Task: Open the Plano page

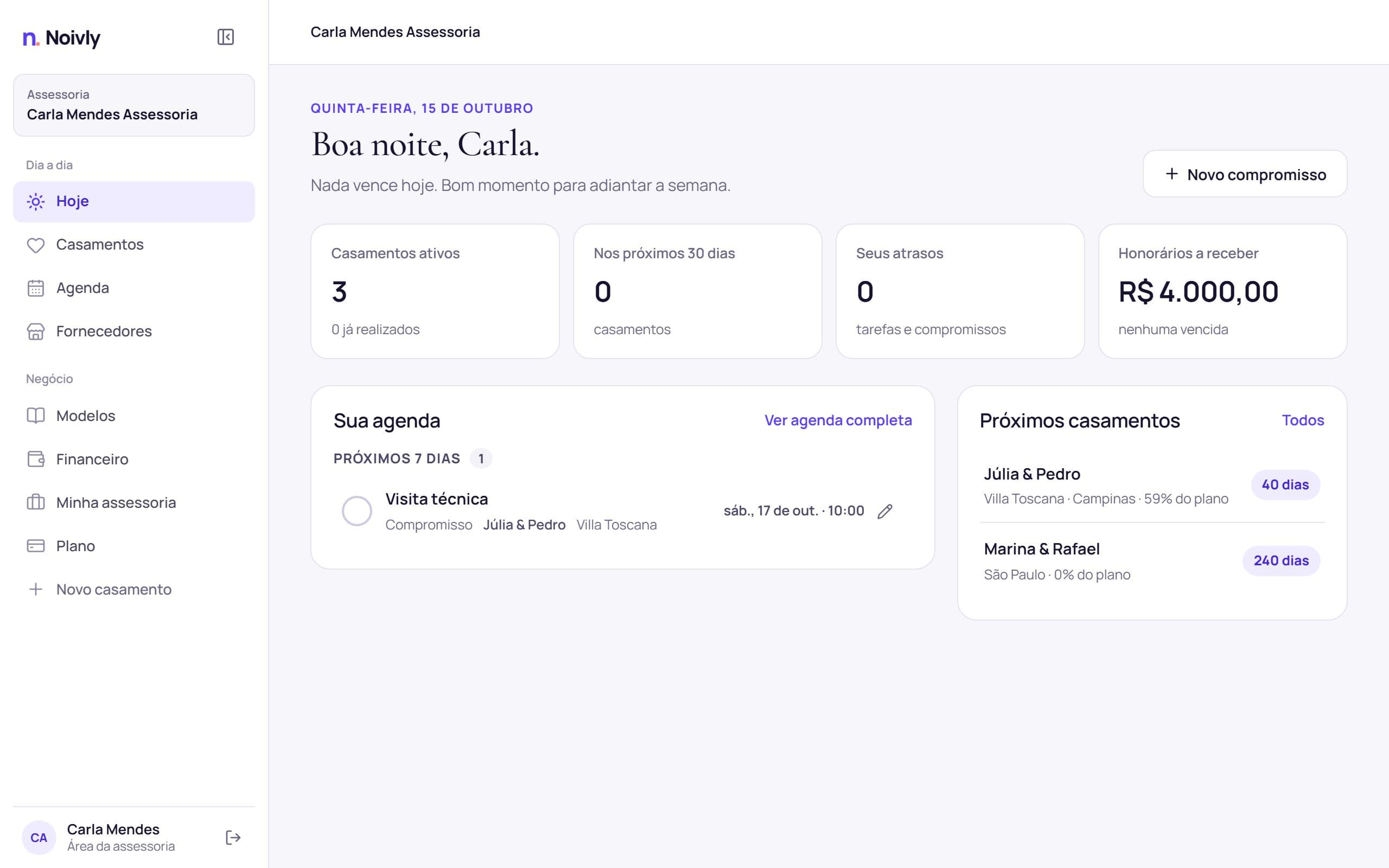Action: point(133,546)
